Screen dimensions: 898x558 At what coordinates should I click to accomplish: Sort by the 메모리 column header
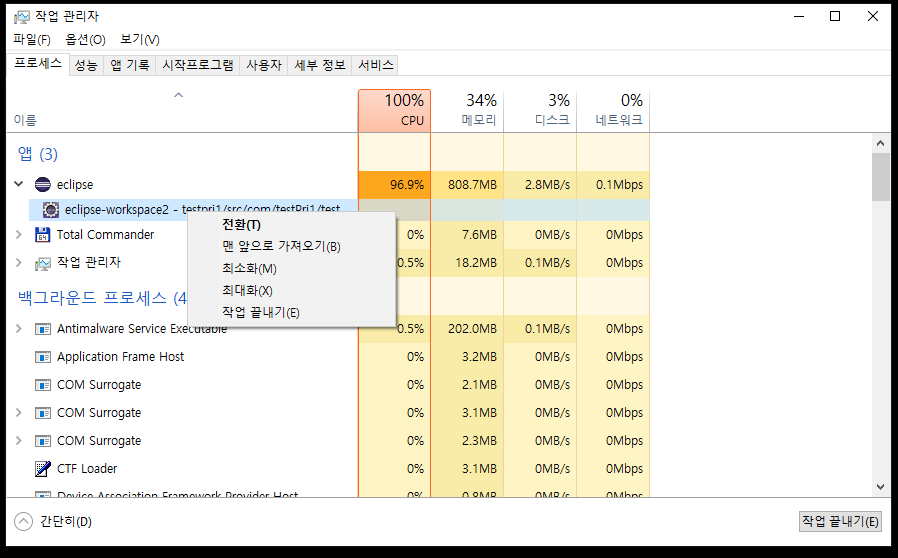coord(467,111)
